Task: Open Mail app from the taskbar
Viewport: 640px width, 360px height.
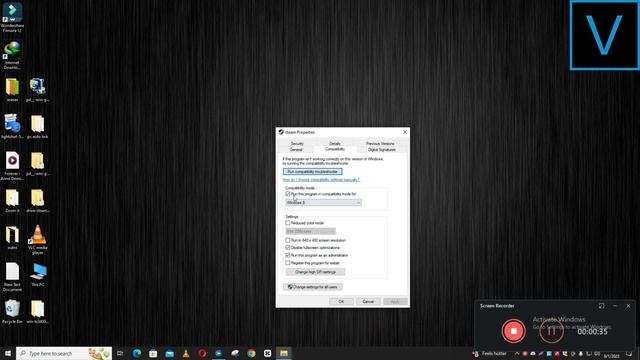Action: (169, 353)
